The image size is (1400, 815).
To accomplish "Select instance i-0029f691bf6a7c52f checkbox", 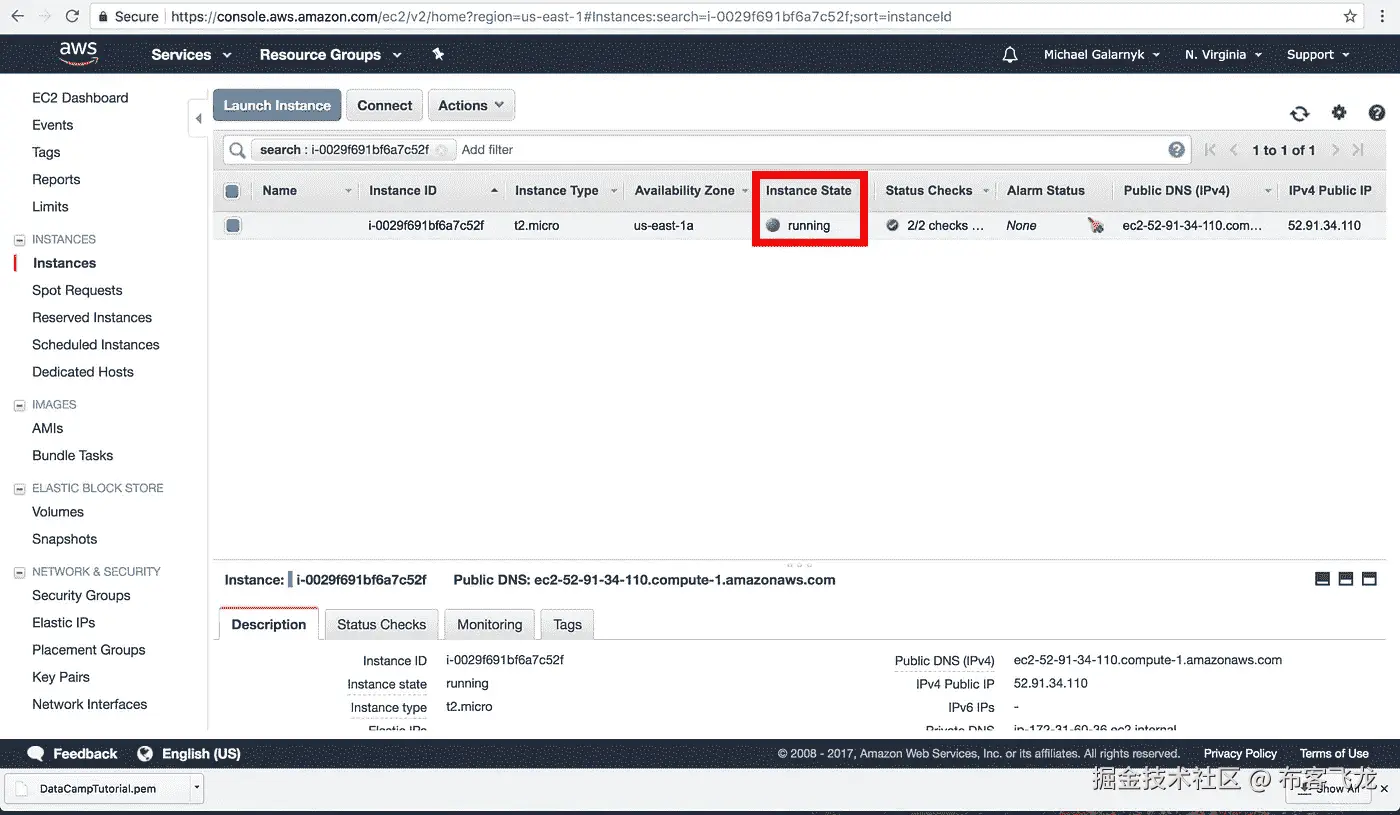I will tap(233, 226).
